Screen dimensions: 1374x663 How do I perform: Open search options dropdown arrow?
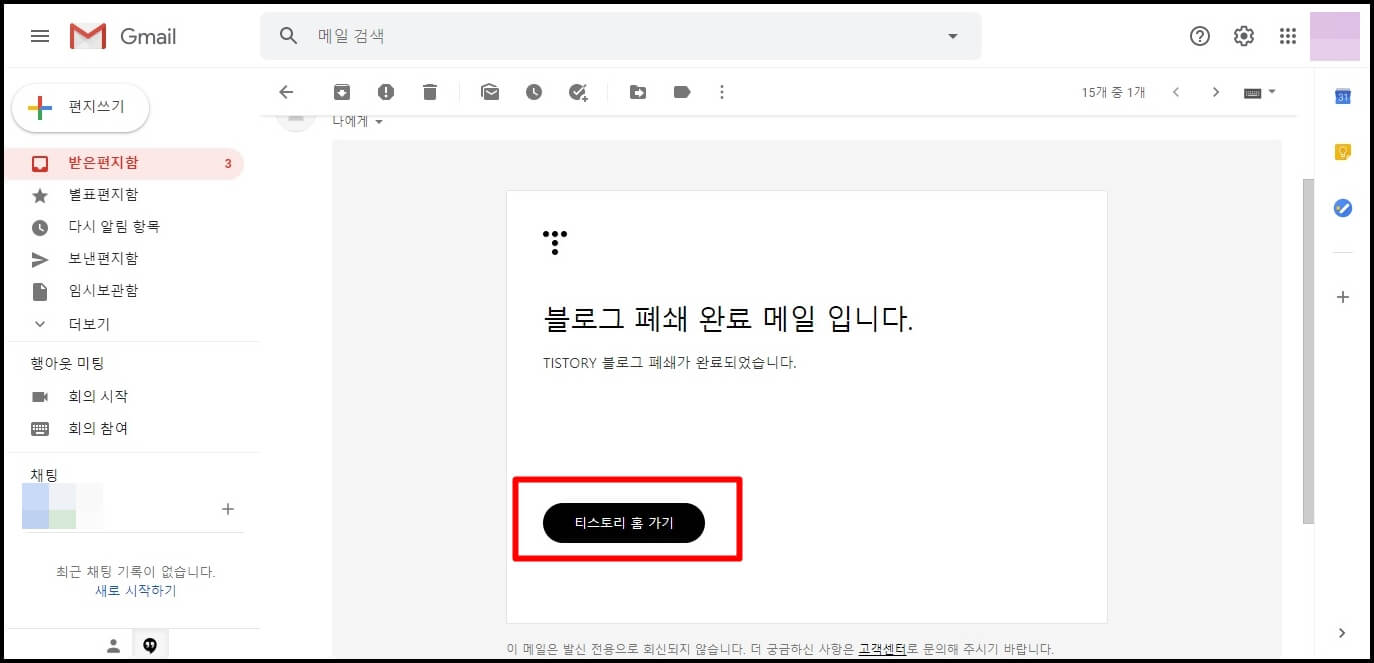pos(952,36)
